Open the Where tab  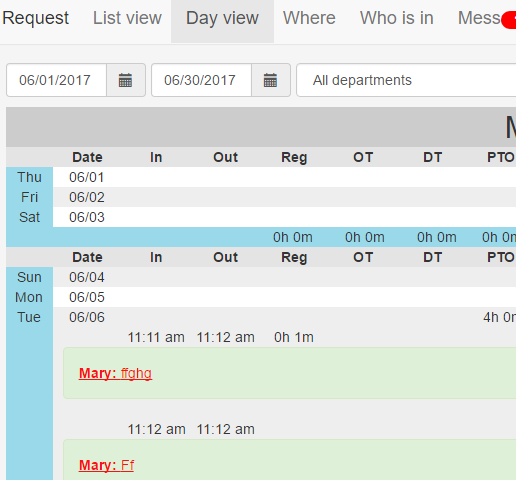coord(309,18)
